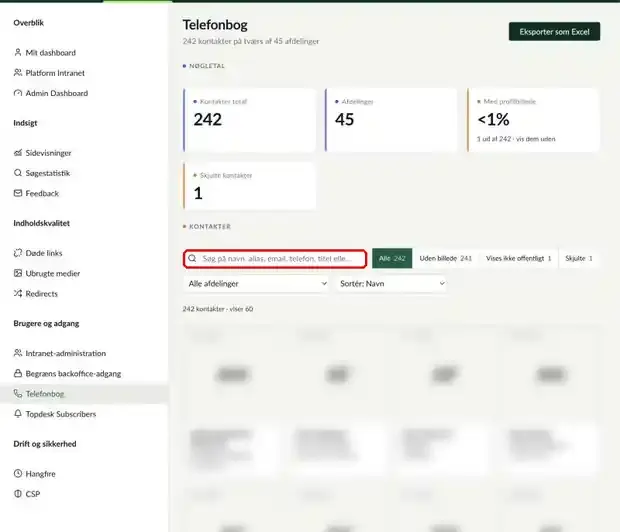Open Feedback section
This screenshot has width=620, height=532.
42,193
